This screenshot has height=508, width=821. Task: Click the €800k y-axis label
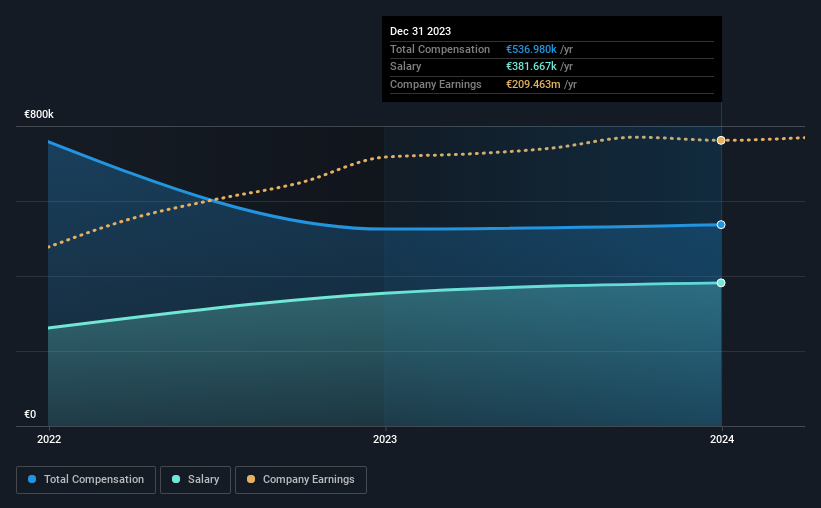tap(39, 114)
